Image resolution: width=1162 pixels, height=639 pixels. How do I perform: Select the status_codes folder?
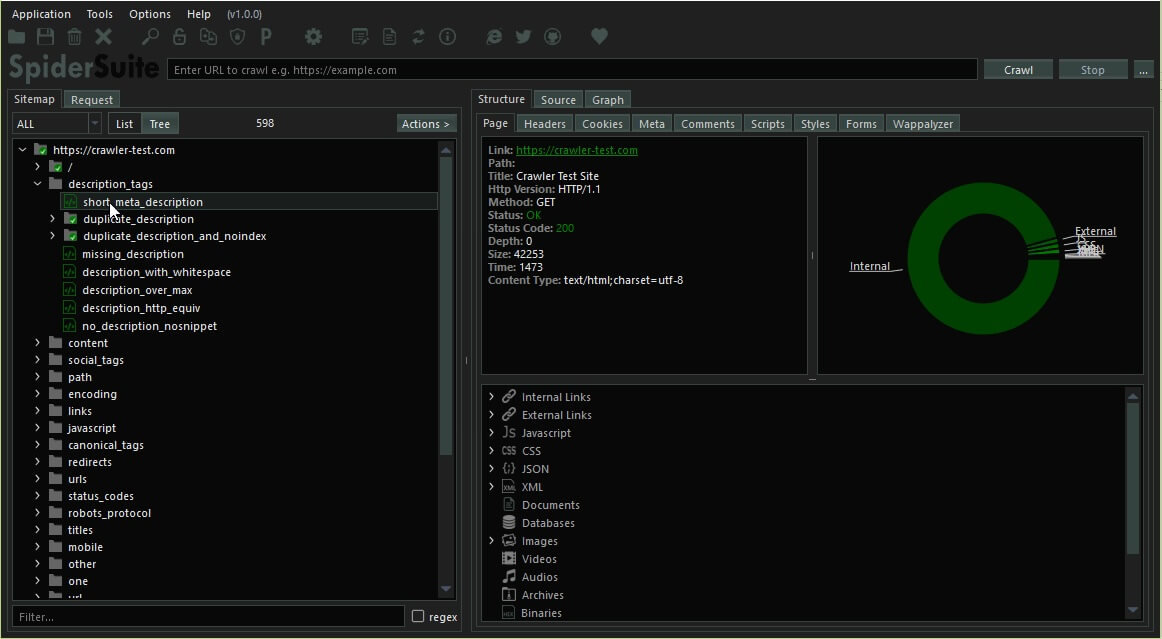coord(101,496)
